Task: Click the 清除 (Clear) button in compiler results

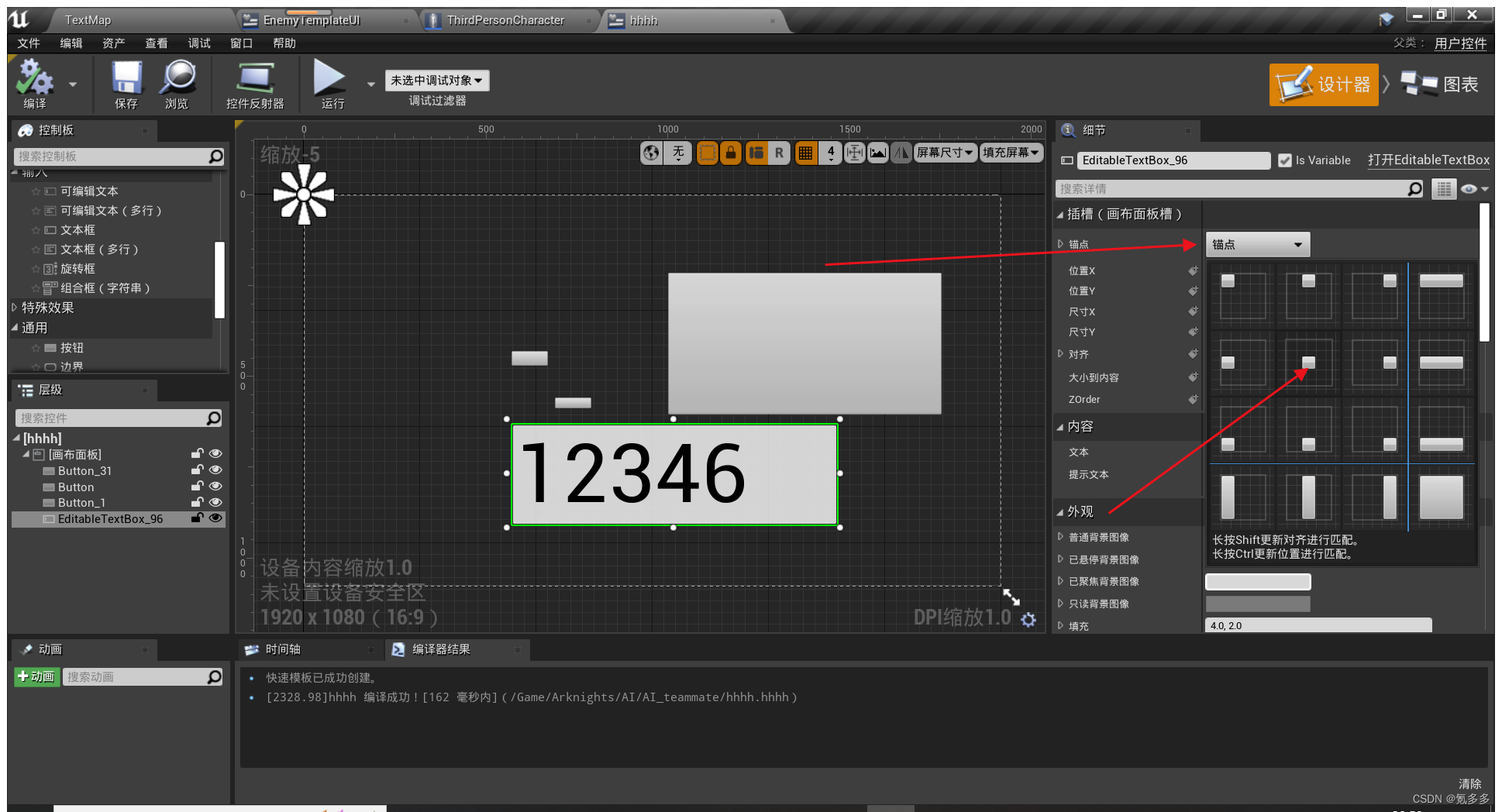Action: pos(1469,784)
